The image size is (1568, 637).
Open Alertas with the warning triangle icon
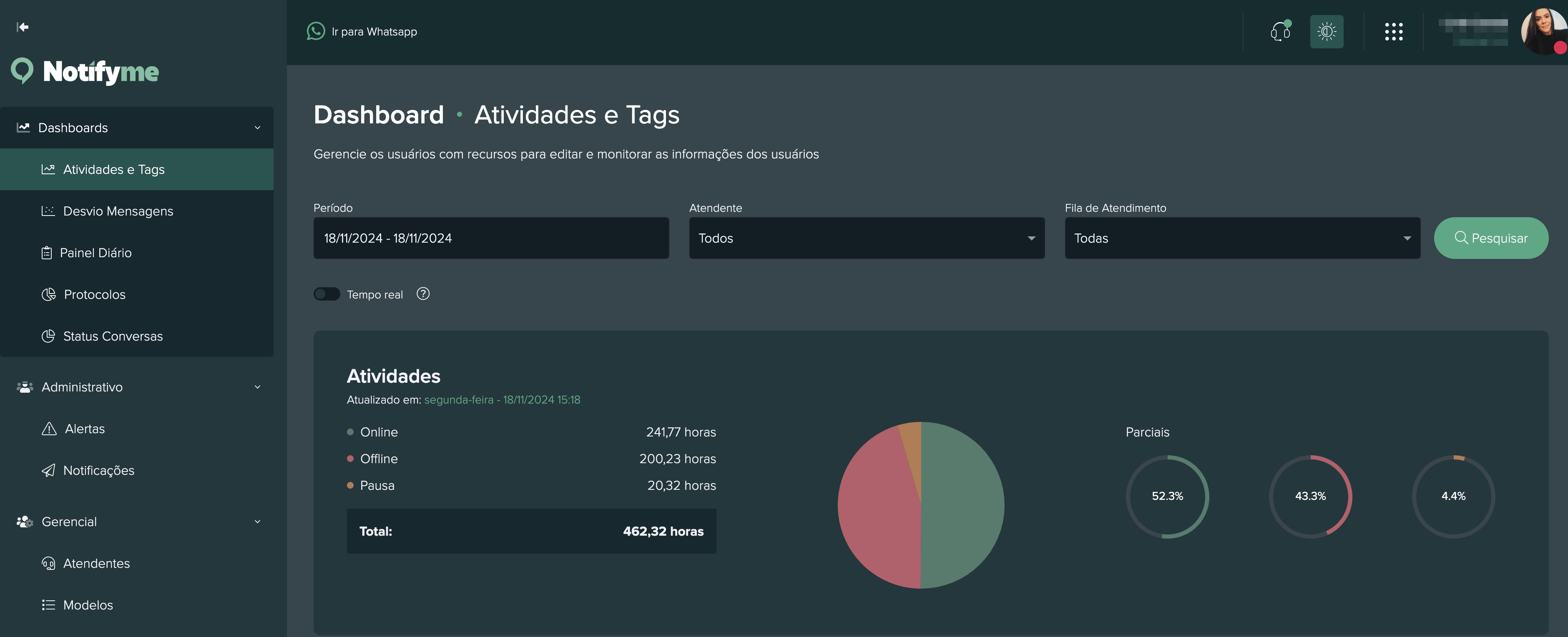[x=49, y=429]
